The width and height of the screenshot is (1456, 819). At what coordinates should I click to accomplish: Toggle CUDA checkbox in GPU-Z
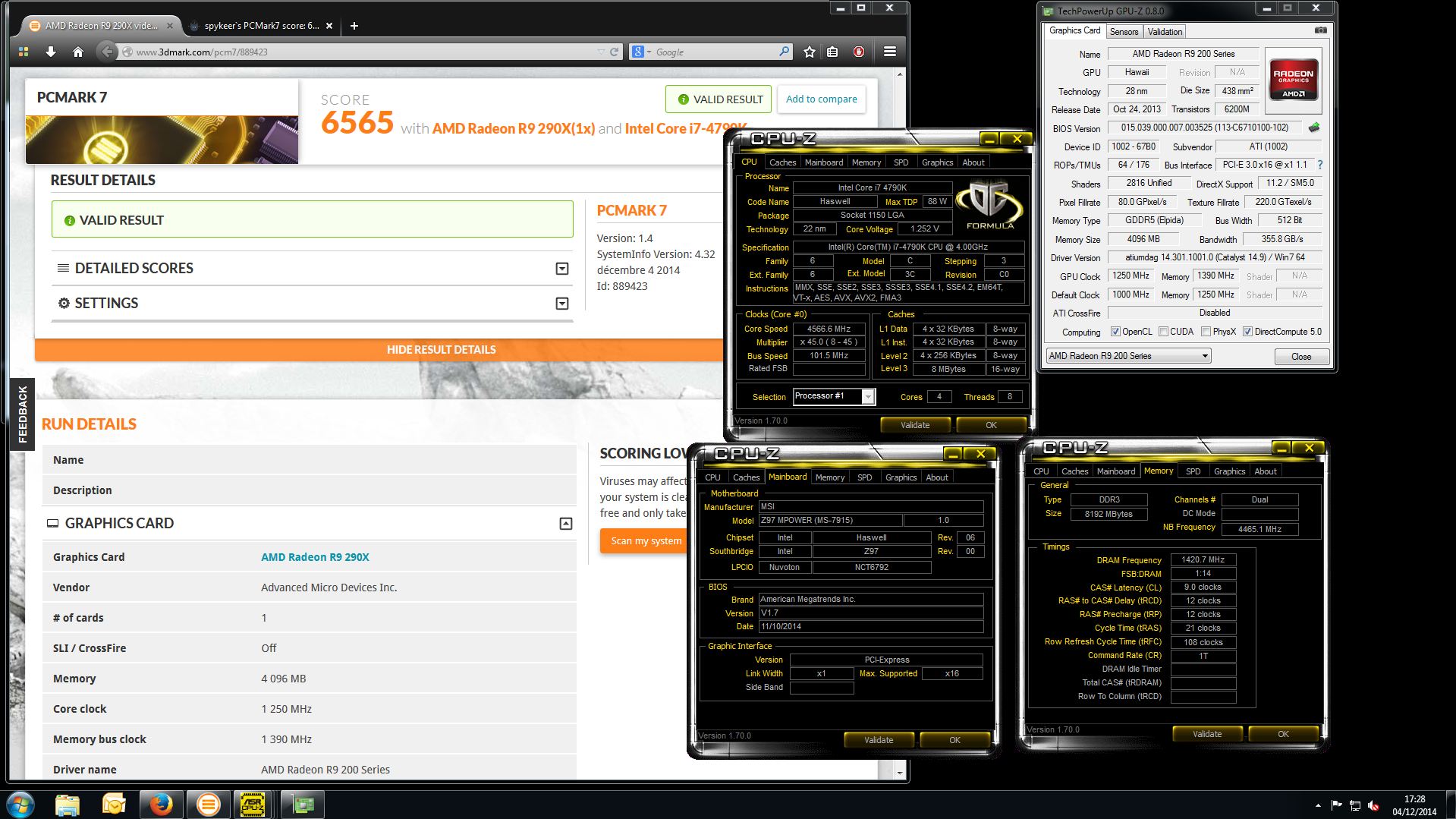(x=1163, y=332)
